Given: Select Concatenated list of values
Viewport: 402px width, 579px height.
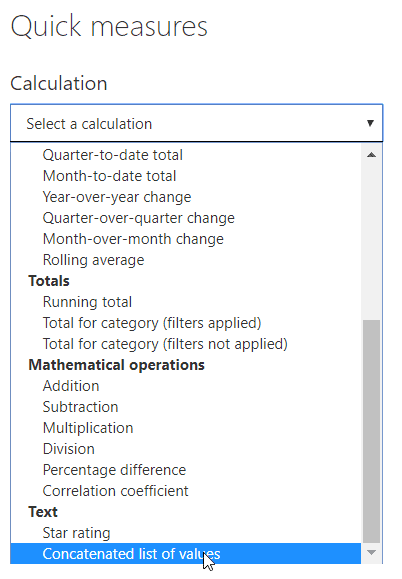Looking at the screenshot, I should click(x=186, y=554).
